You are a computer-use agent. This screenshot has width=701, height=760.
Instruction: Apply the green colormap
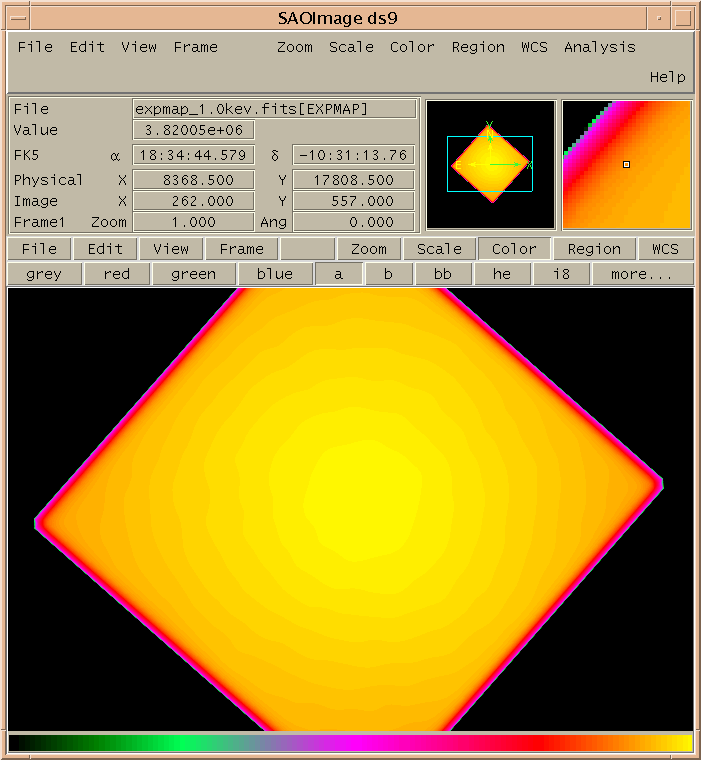[193, 274]
